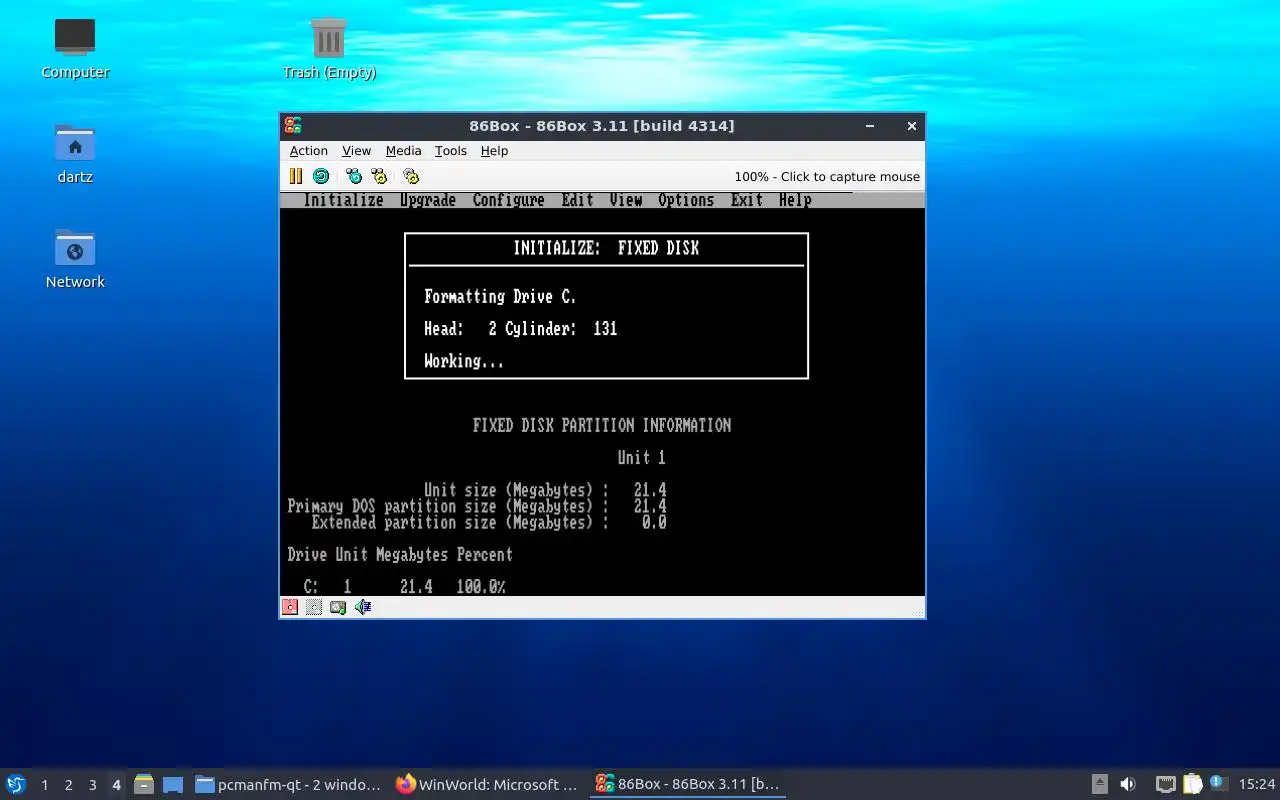The width and height of the screenshot is (1280, 800).
Task: Click the clipboard tray icon
Action: [1193, 784]
